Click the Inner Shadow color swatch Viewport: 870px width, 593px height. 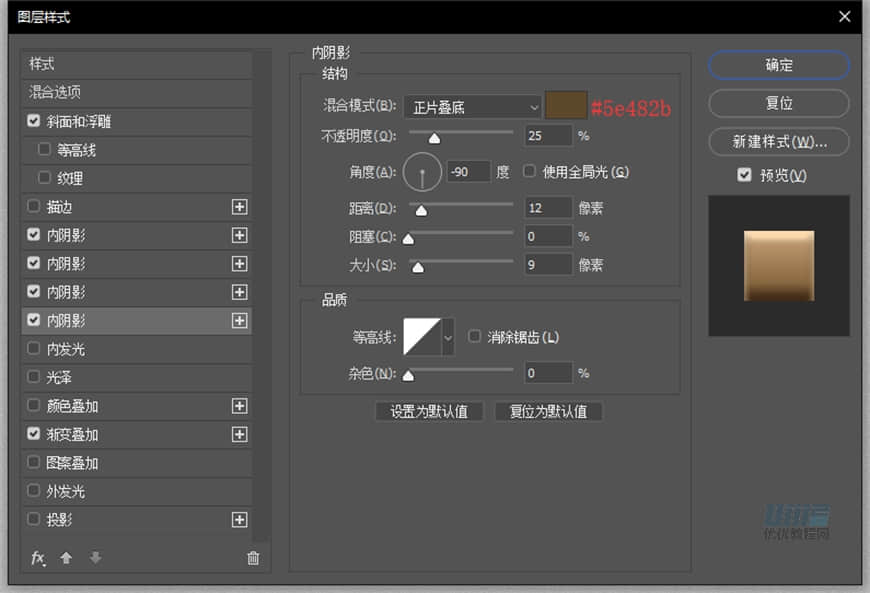566,106
